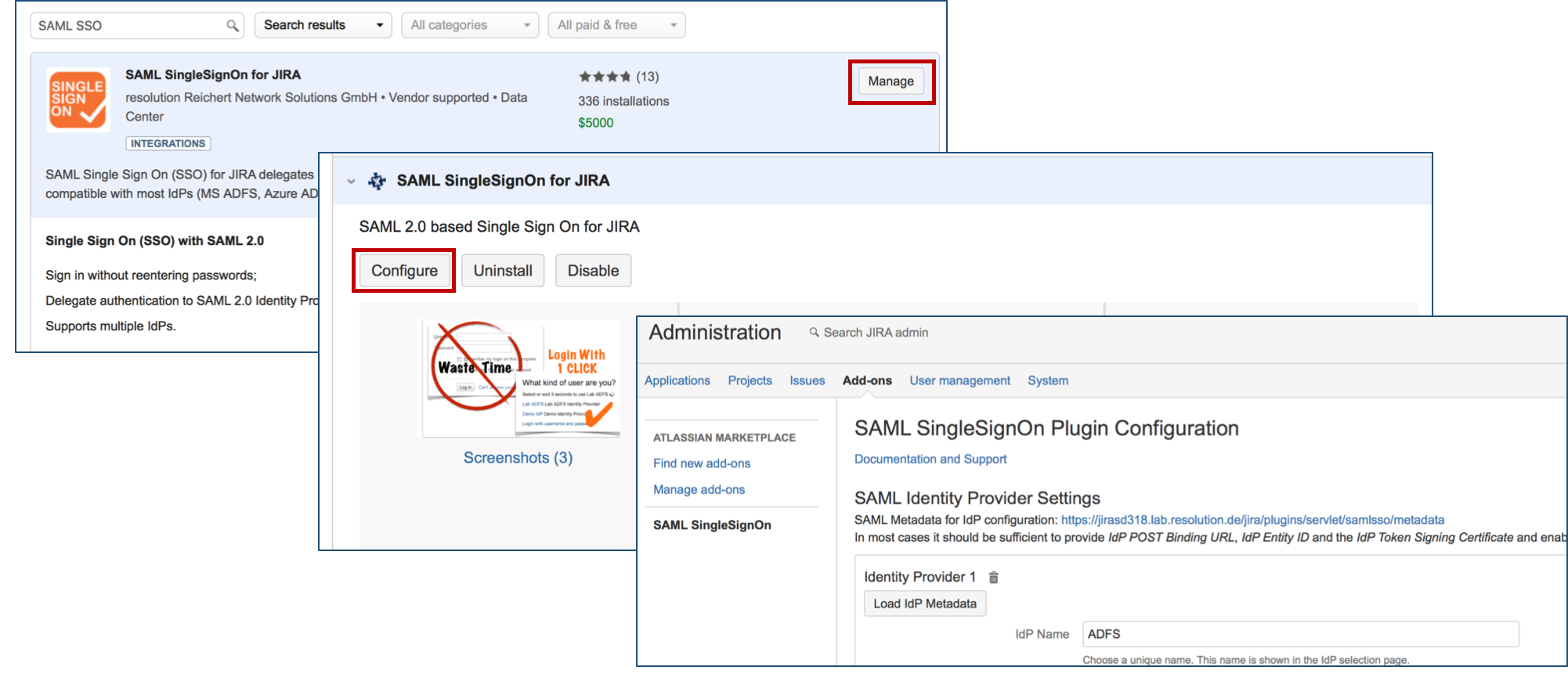Viewport: 1568px width, 692px height.
Task: Click the Uninstall button
Action: pos(503,271)
